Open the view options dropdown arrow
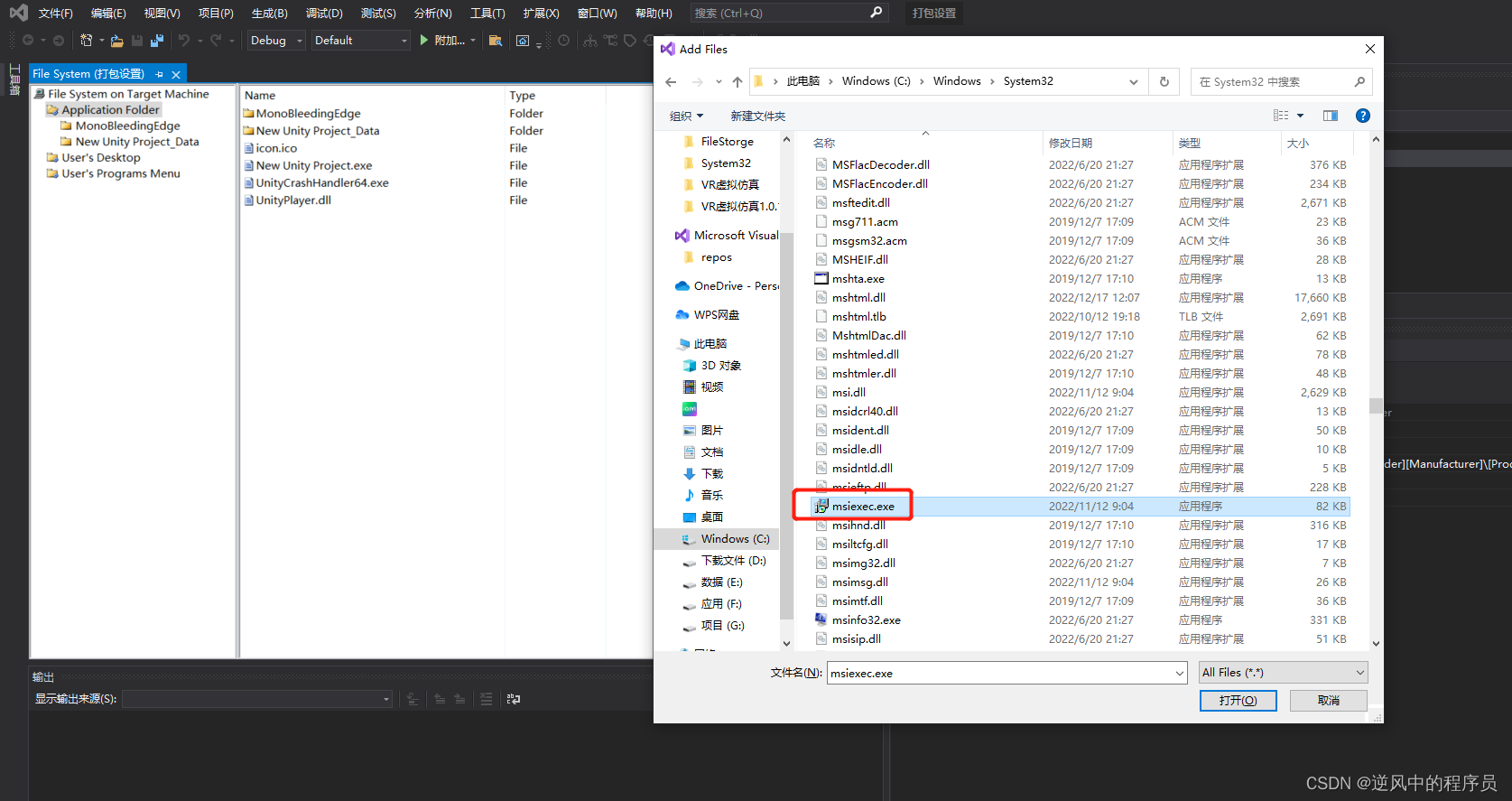1512x801 pixels. (1300, 116)
